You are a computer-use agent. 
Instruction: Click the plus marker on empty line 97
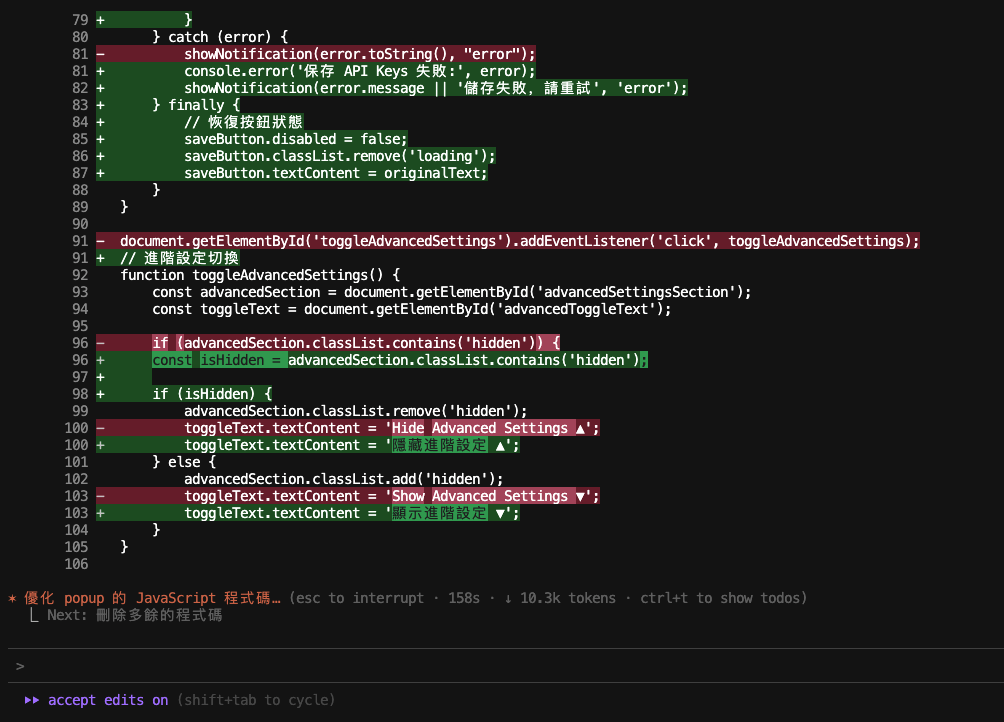pos(99,376)
